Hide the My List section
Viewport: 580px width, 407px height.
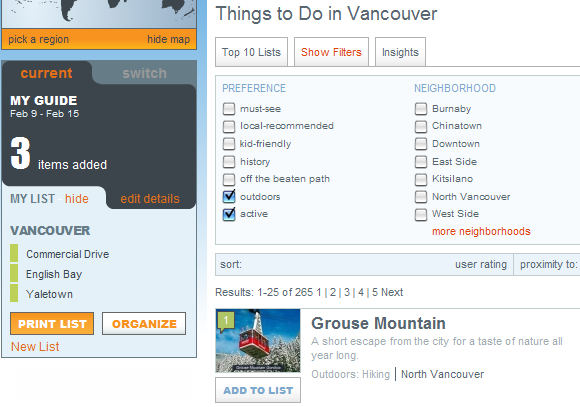77,199
